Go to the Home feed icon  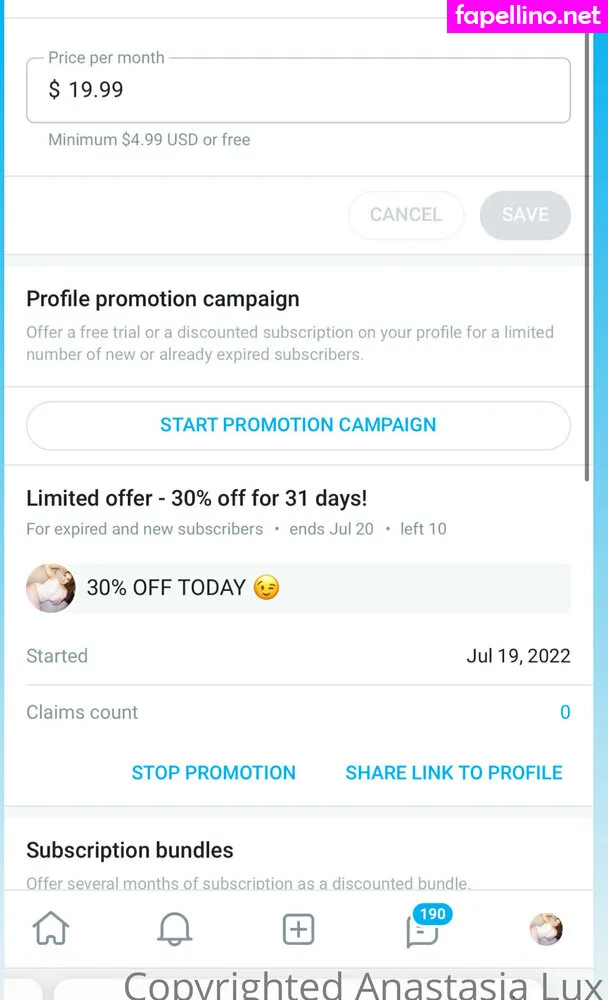click(51, 929)
